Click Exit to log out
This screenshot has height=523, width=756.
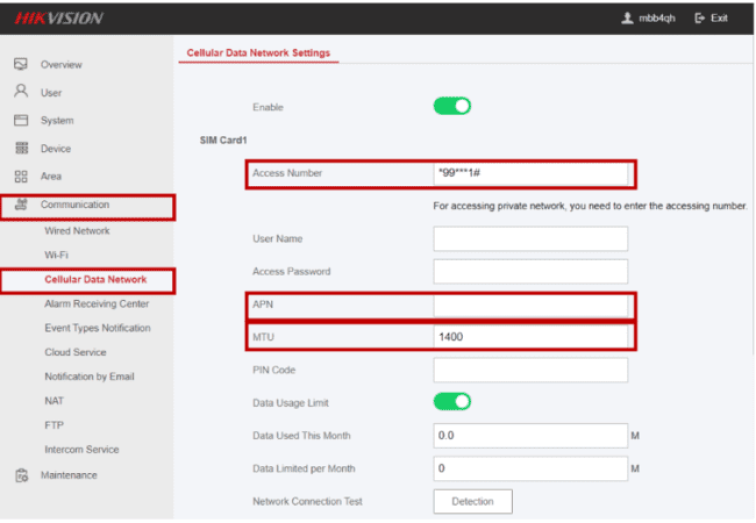(x=711, y=18)
